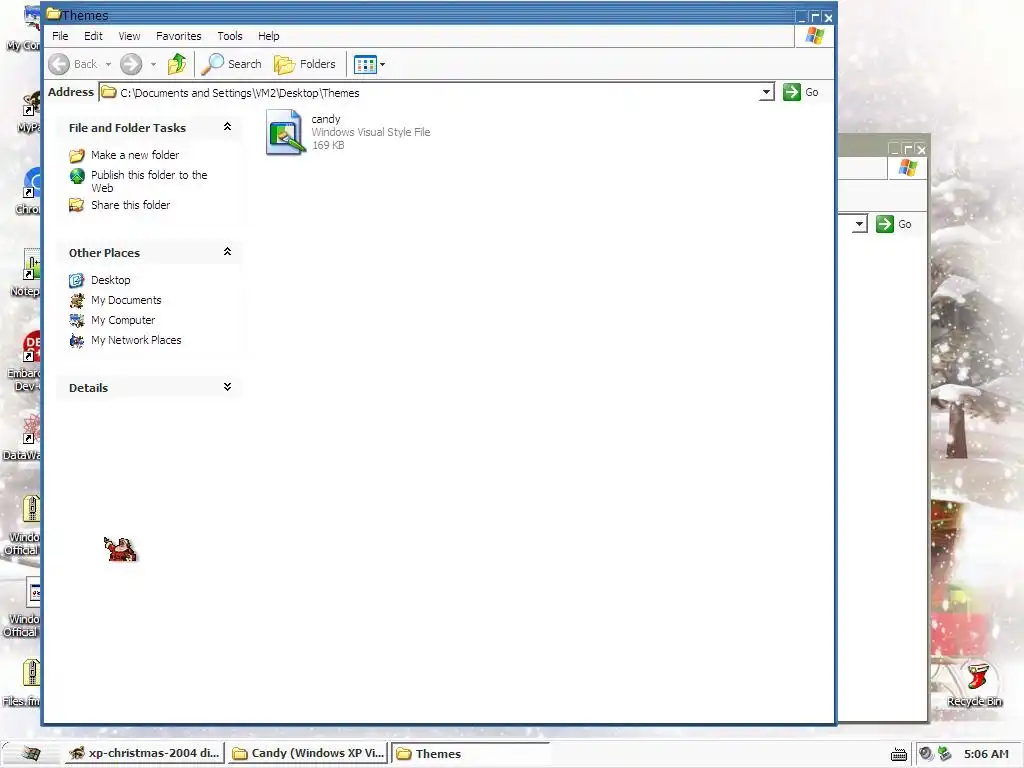This screenshot has width=1024, height=768.
Task: Switch to Candy (Windows XP Vi... taskbar button
Action: [309, 753]
